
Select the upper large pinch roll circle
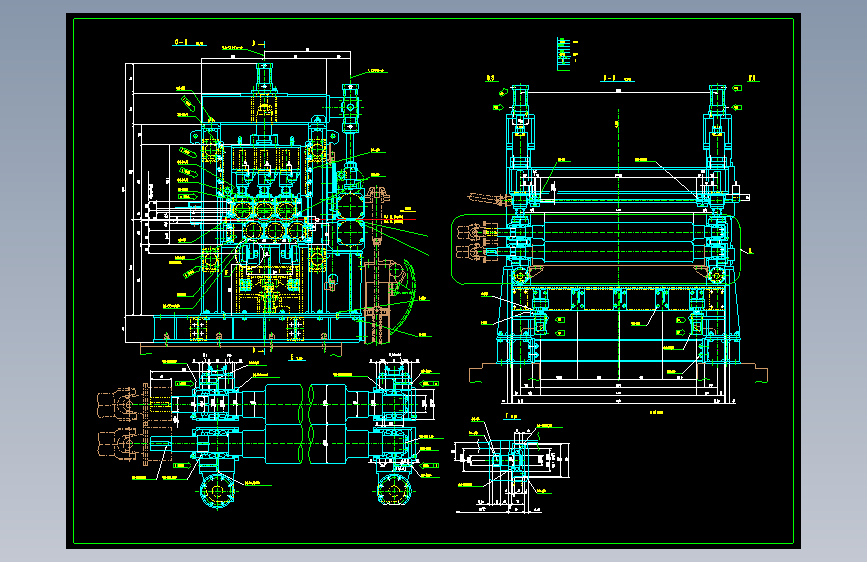[x=351, y=205]
